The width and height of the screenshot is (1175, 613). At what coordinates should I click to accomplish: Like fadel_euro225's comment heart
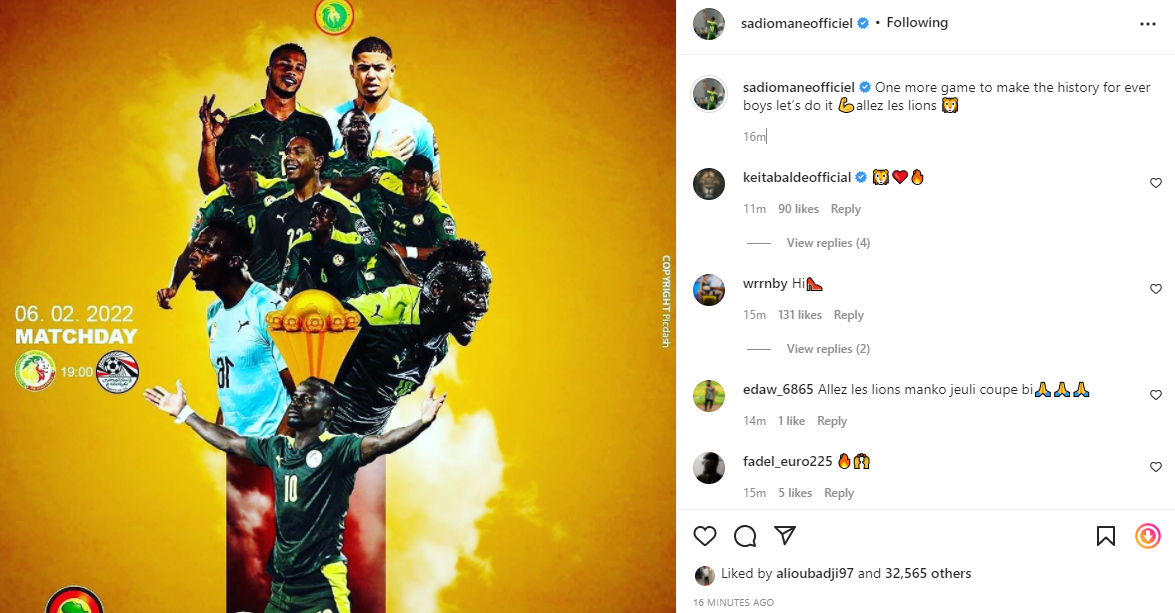(x=1156, y=467)
